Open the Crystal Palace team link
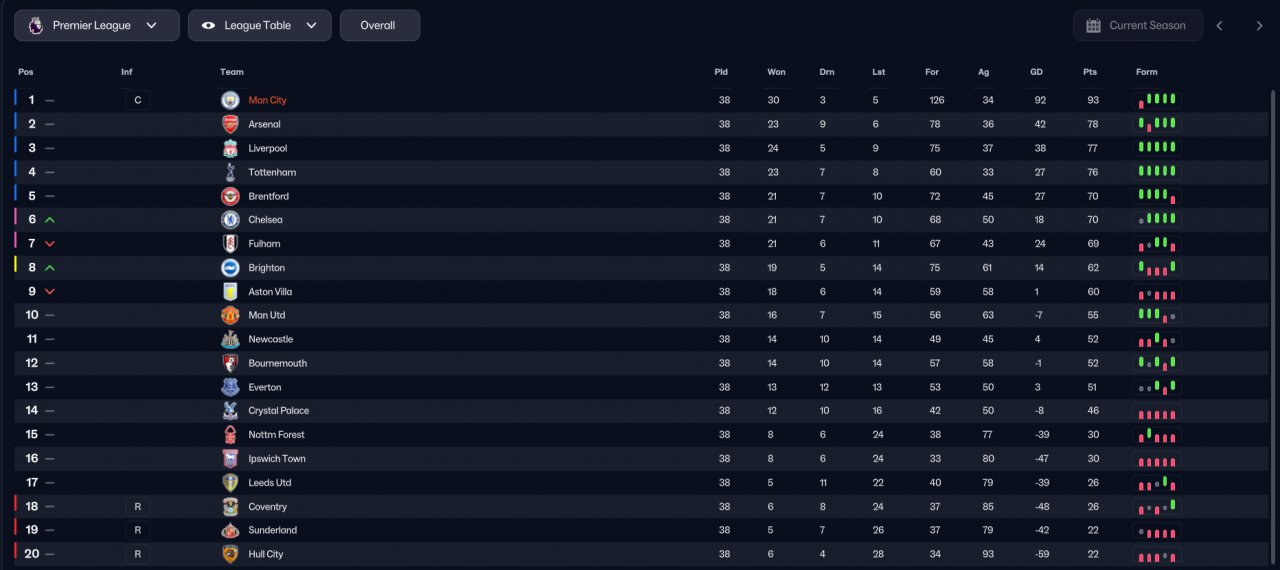 coord(279,411)
